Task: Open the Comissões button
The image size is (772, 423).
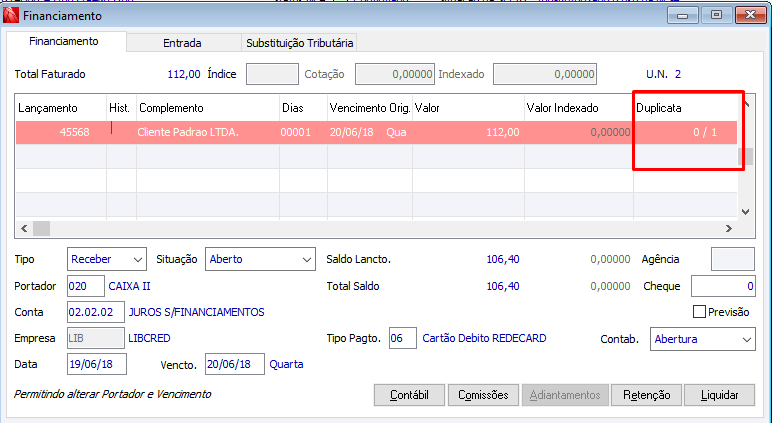Action: click(x=483, y=395)
